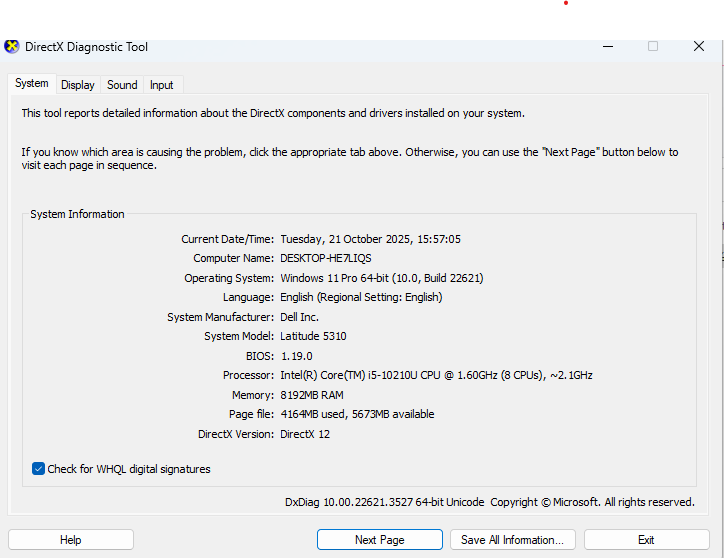Open the Sound tab
This screenshot has width=724, height=558.
coord(122,85)
